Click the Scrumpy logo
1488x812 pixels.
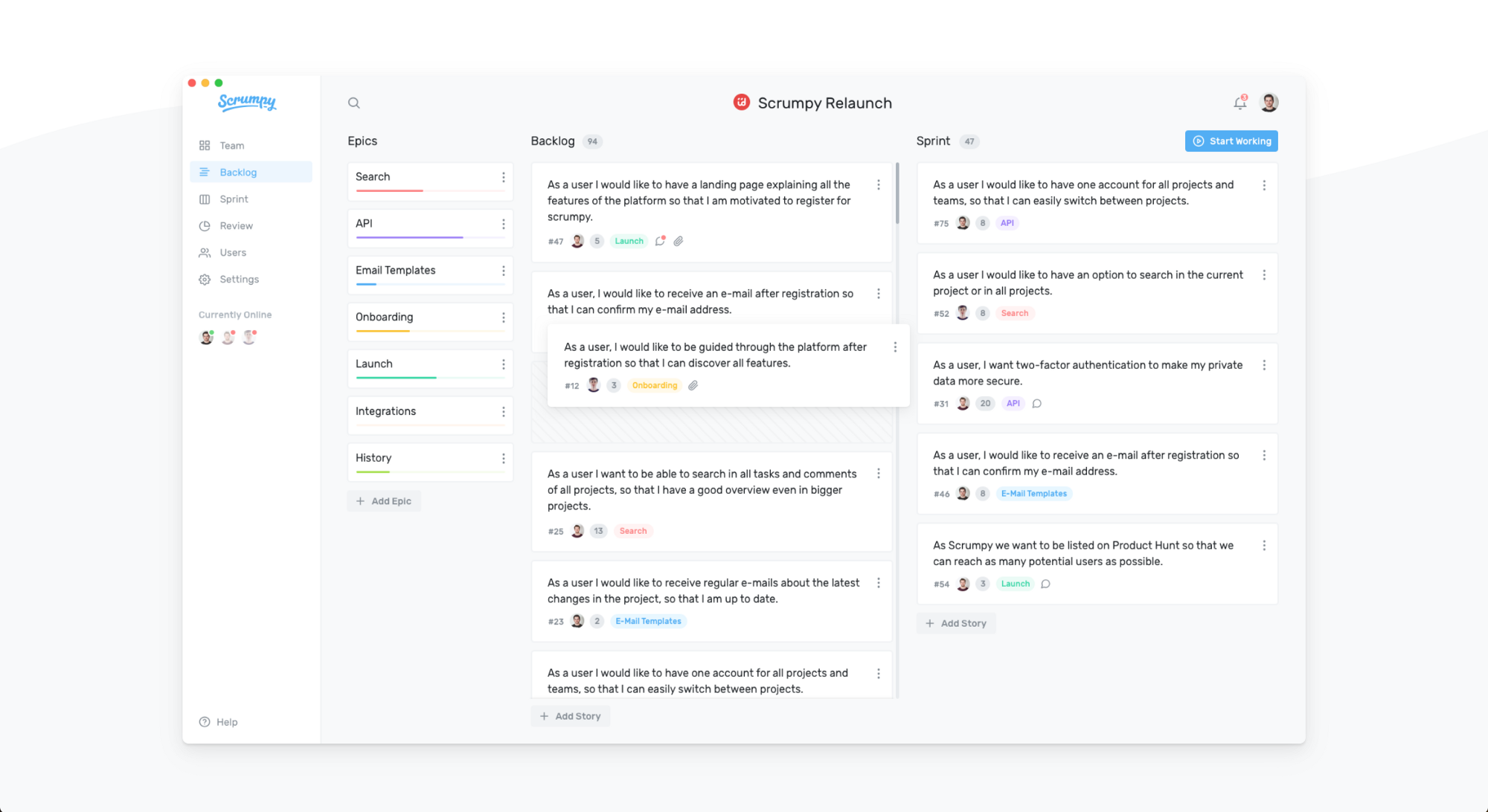point(246,102)
